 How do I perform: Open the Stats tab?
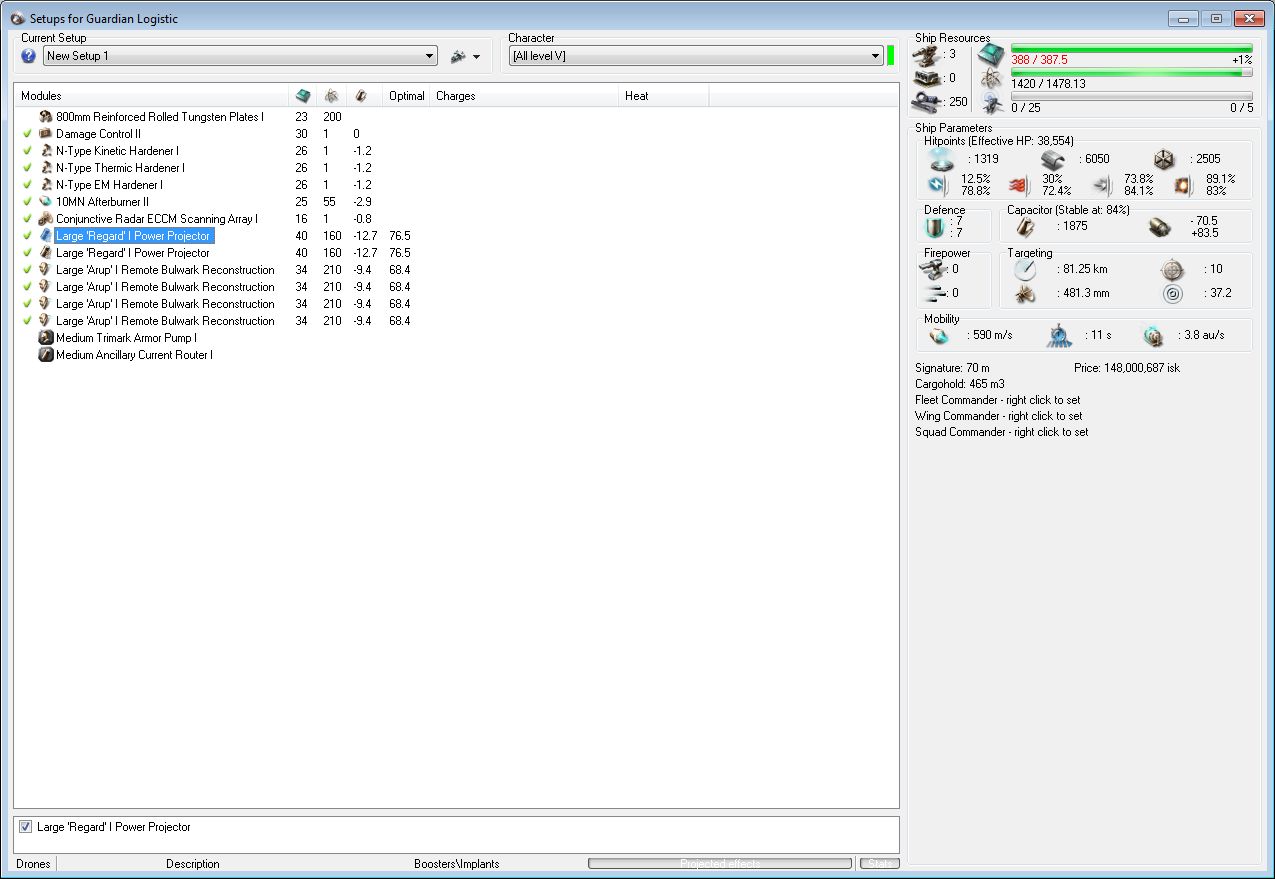880,864
